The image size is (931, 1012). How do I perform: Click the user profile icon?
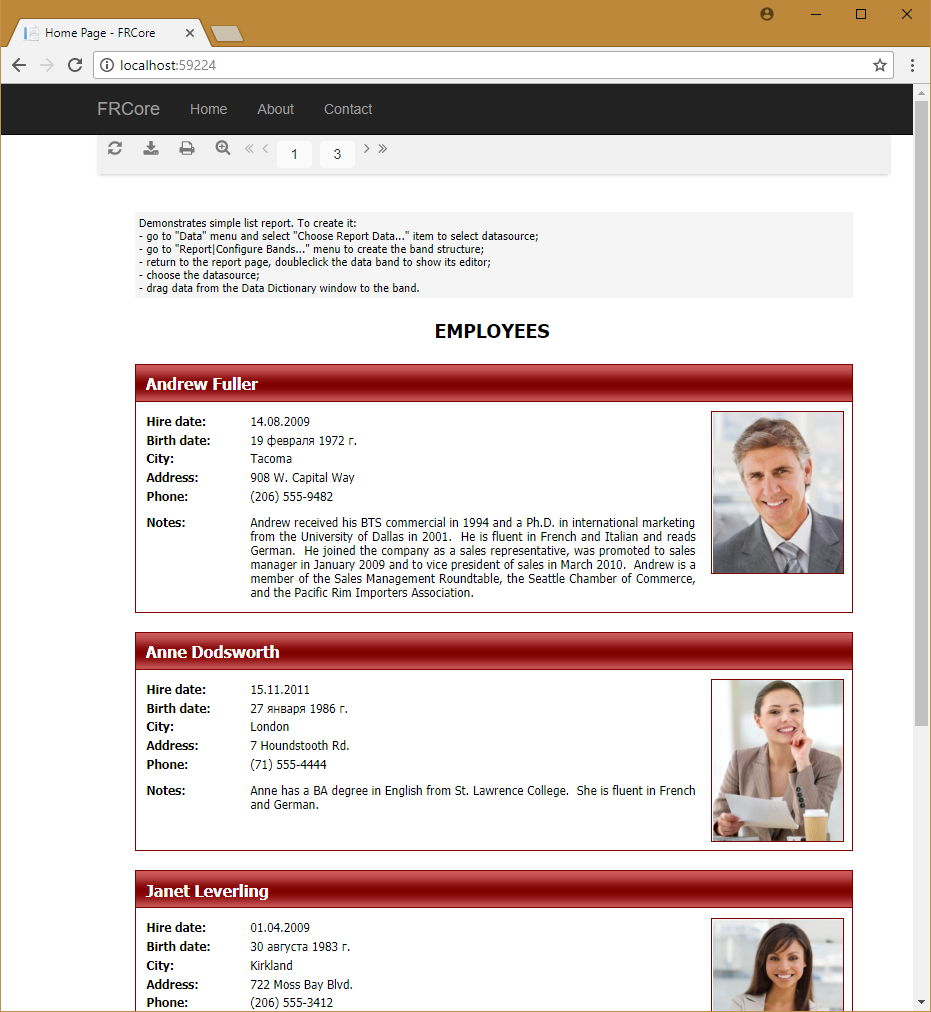click(x=767, y=14)
